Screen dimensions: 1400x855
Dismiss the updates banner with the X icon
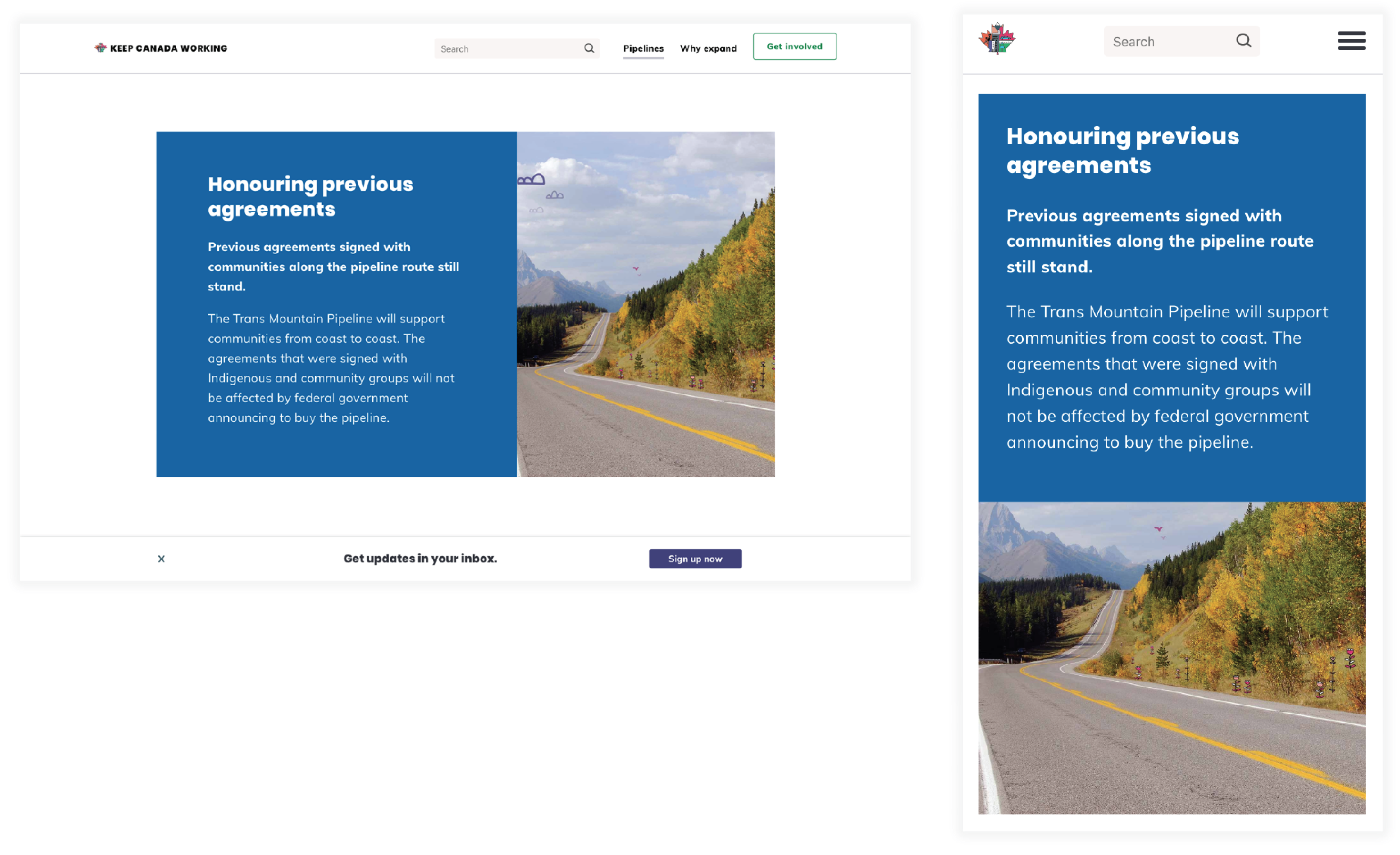tap(161, 559)
